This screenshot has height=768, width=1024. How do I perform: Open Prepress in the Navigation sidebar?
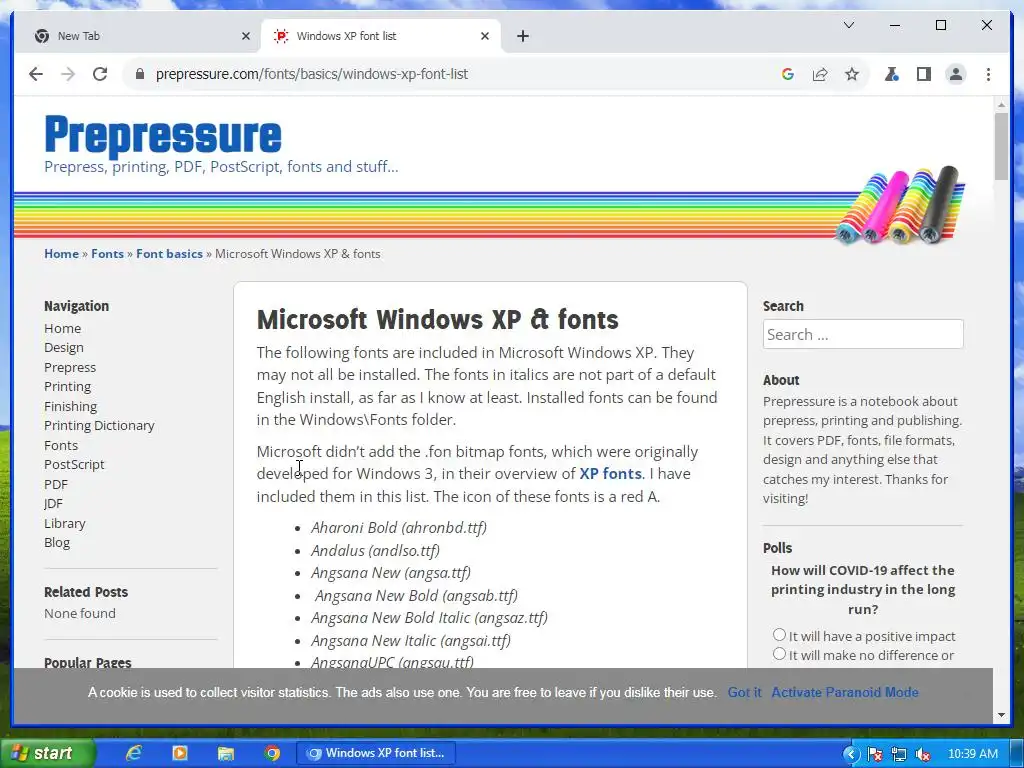point(70,367)
